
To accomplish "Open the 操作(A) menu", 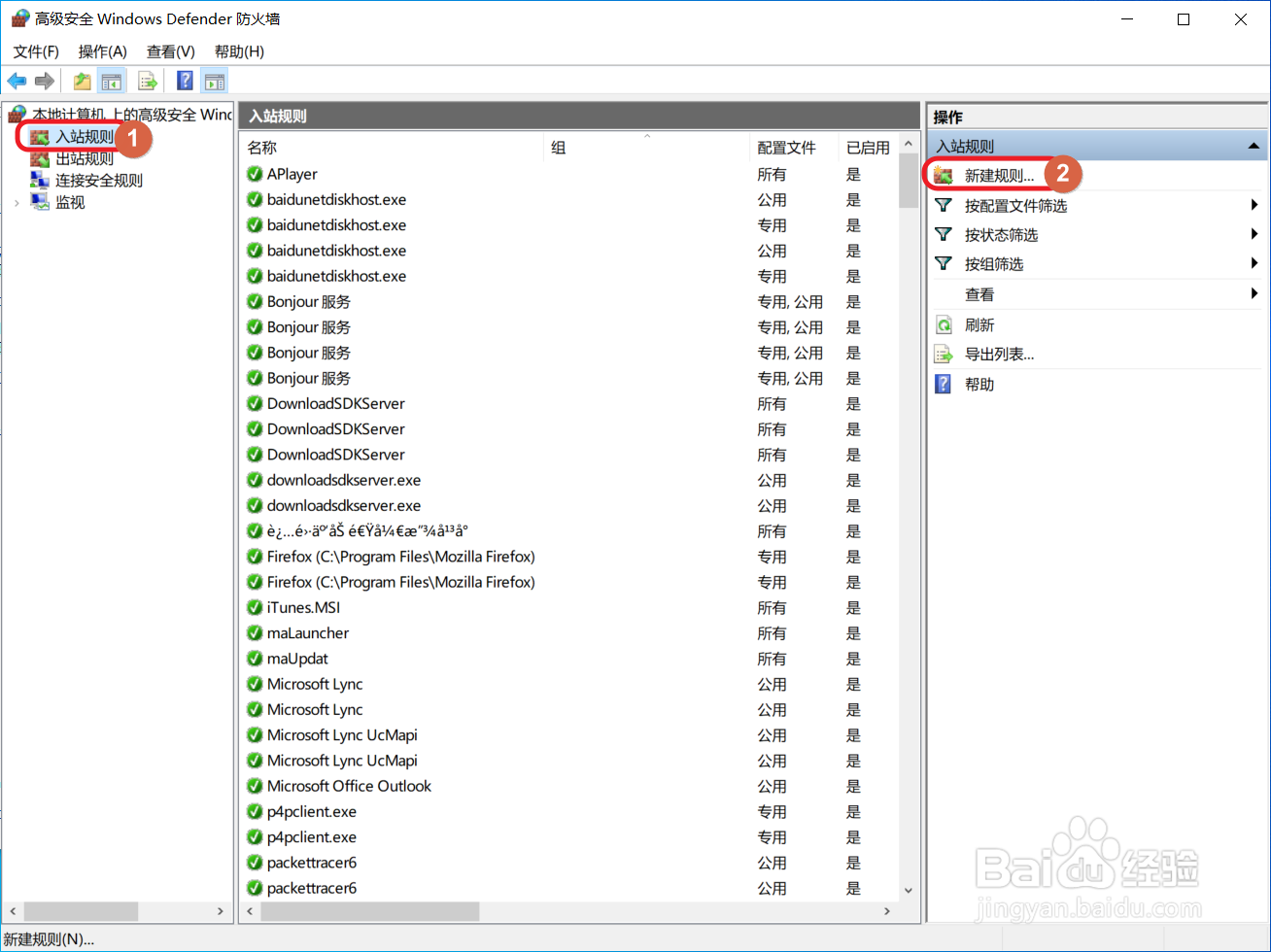I will coord(103,51).
